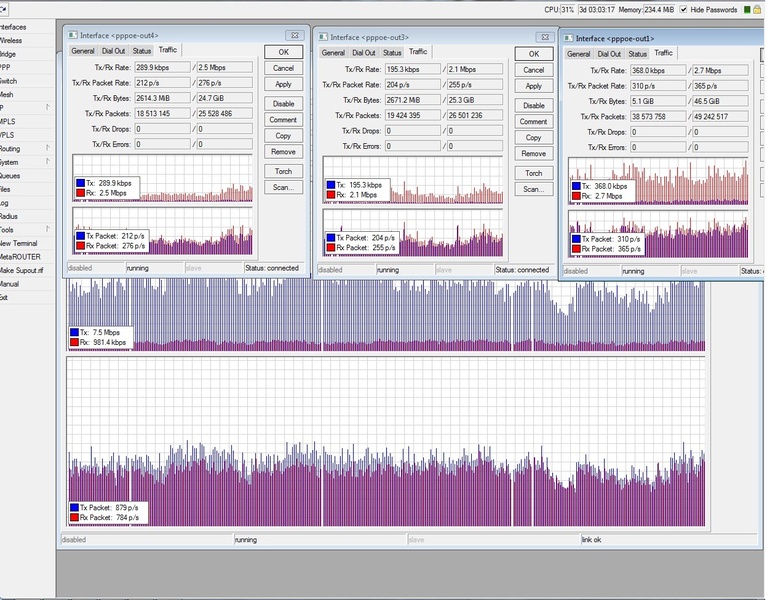The height and width of the screenshot is (600, 767).
Task: Click the pppoe-out4 window title icon
Action: (72, 35)
